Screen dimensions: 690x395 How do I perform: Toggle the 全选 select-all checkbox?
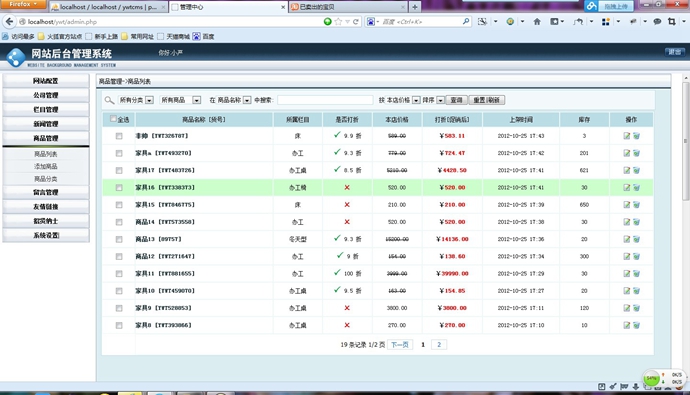click(113, 119)
